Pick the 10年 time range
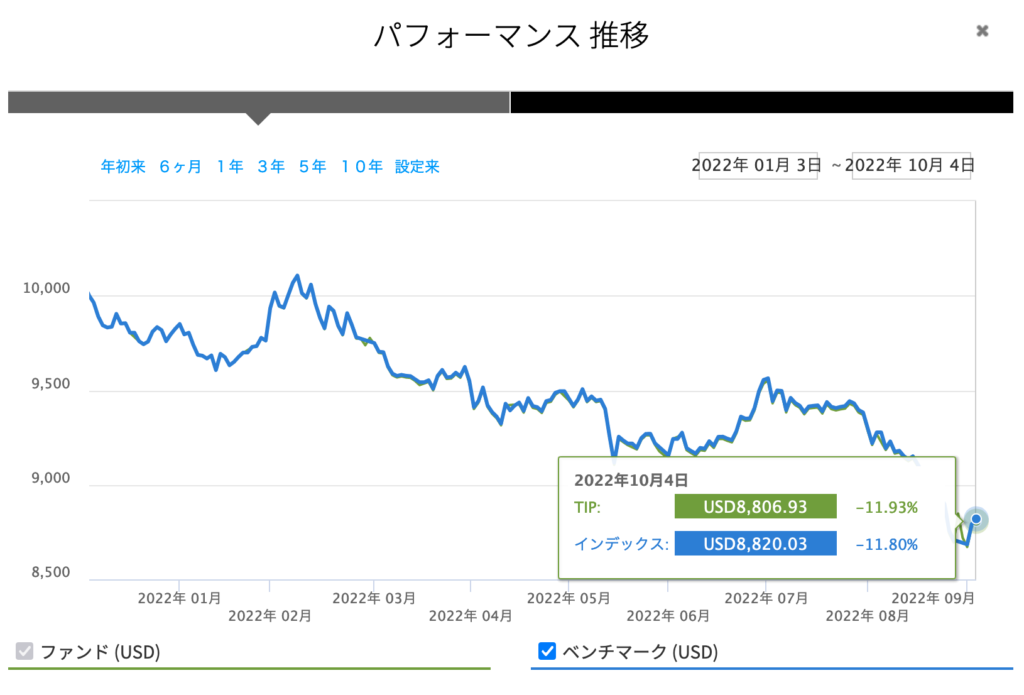This screenshot has width=1024, height=695. 361,167
